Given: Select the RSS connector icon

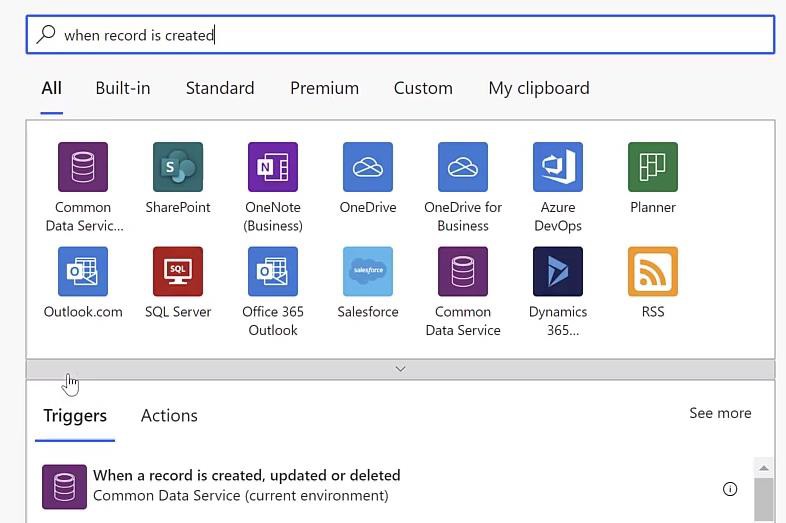Looking at the screenshot, I should coord(653,271).
